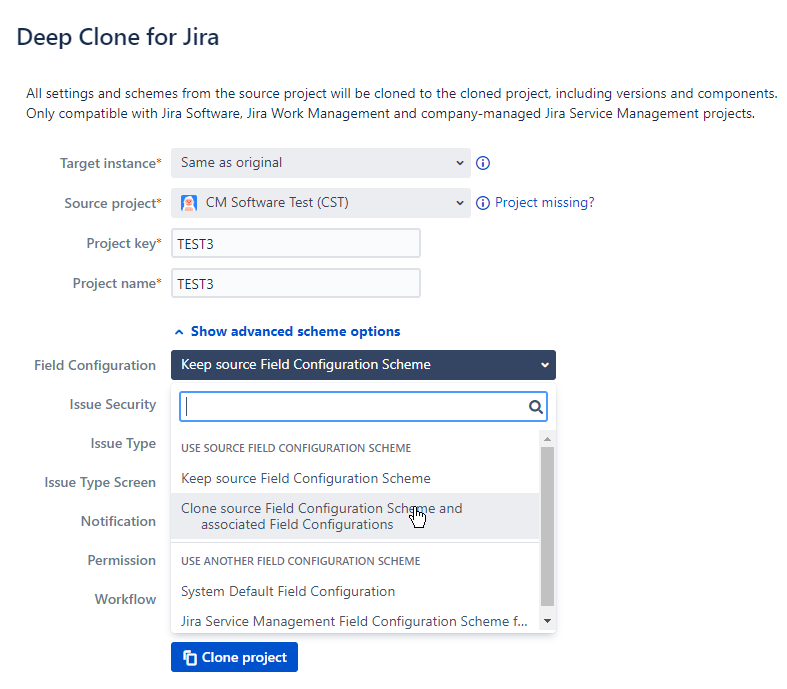Click info icon beside Project missing
The height and width of the screenshot is (689, 787).
[482, 203]
